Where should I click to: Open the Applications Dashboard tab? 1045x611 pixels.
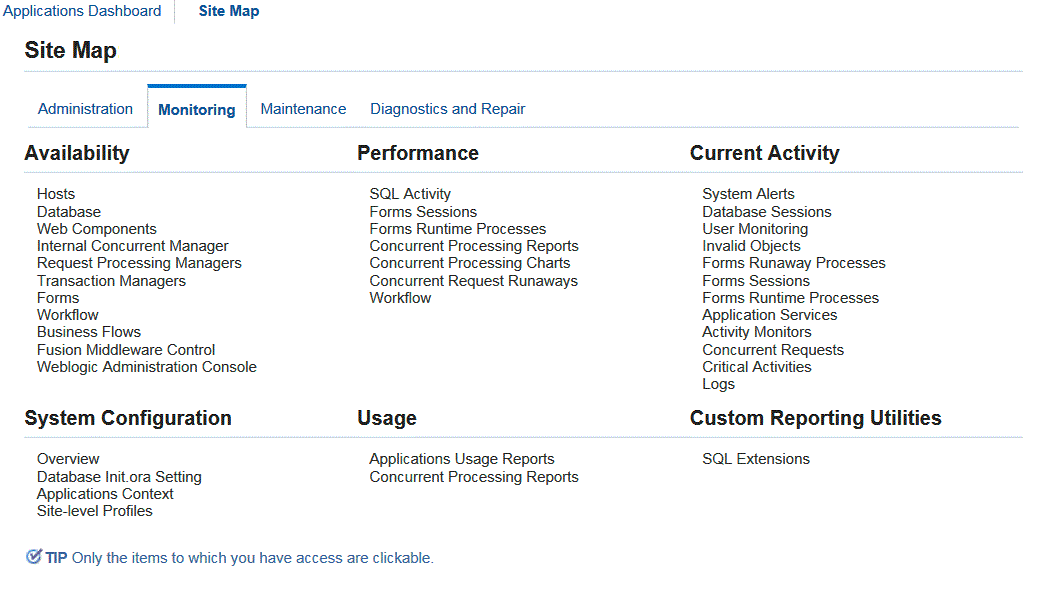[x=82, y=11]
